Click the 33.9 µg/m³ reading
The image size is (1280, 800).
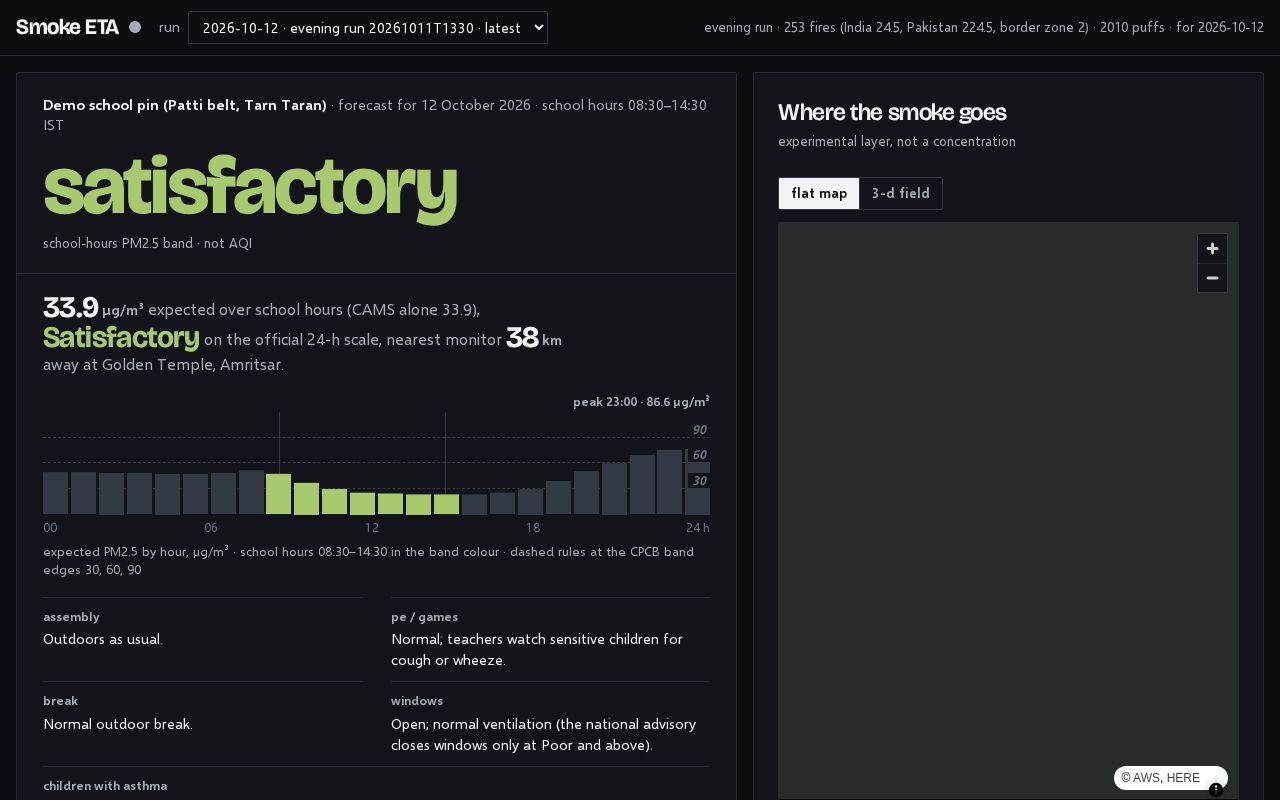(x=93, y=308)
